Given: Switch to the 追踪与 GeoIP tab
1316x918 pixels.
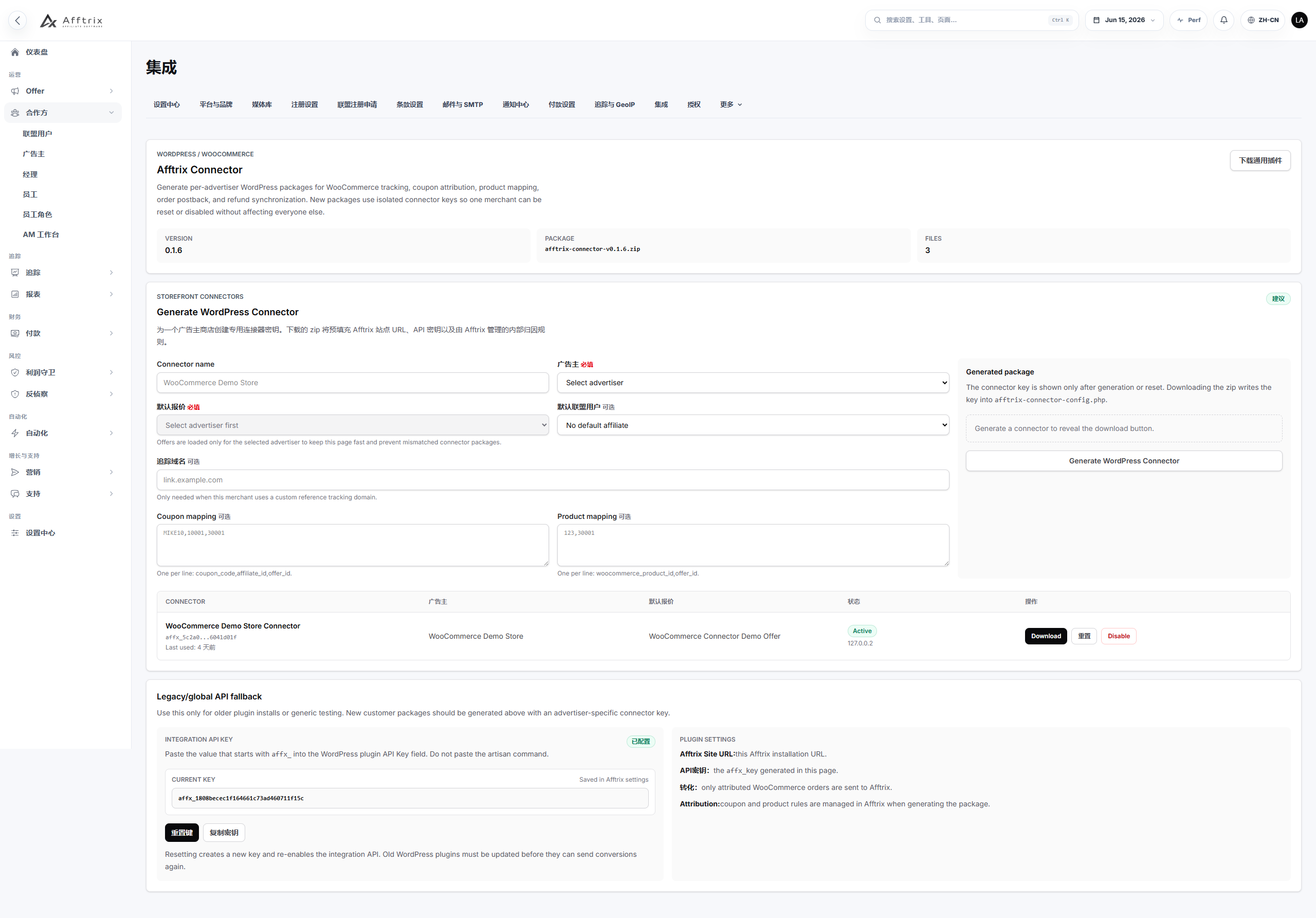Looking at the screenshot, I should click(614, 104).
